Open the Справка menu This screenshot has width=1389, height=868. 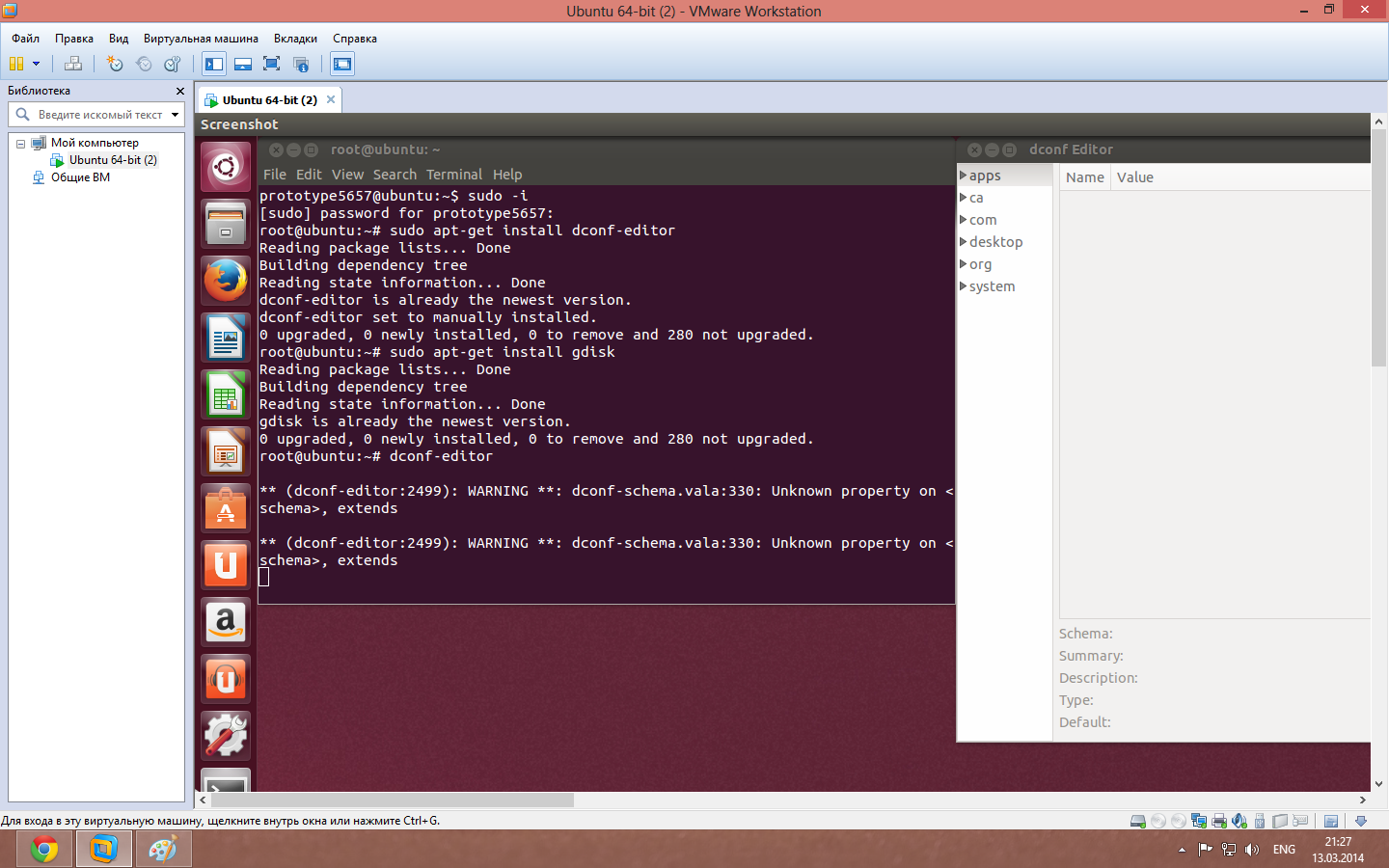click(355, 39)
